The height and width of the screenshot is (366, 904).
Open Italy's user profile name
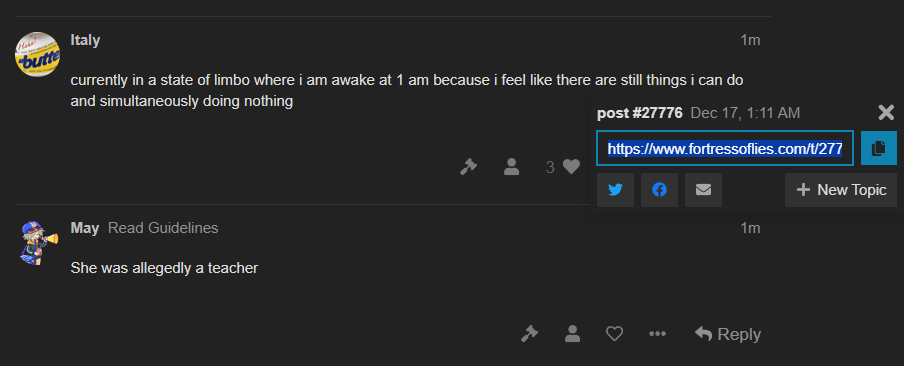click(85, 40)
